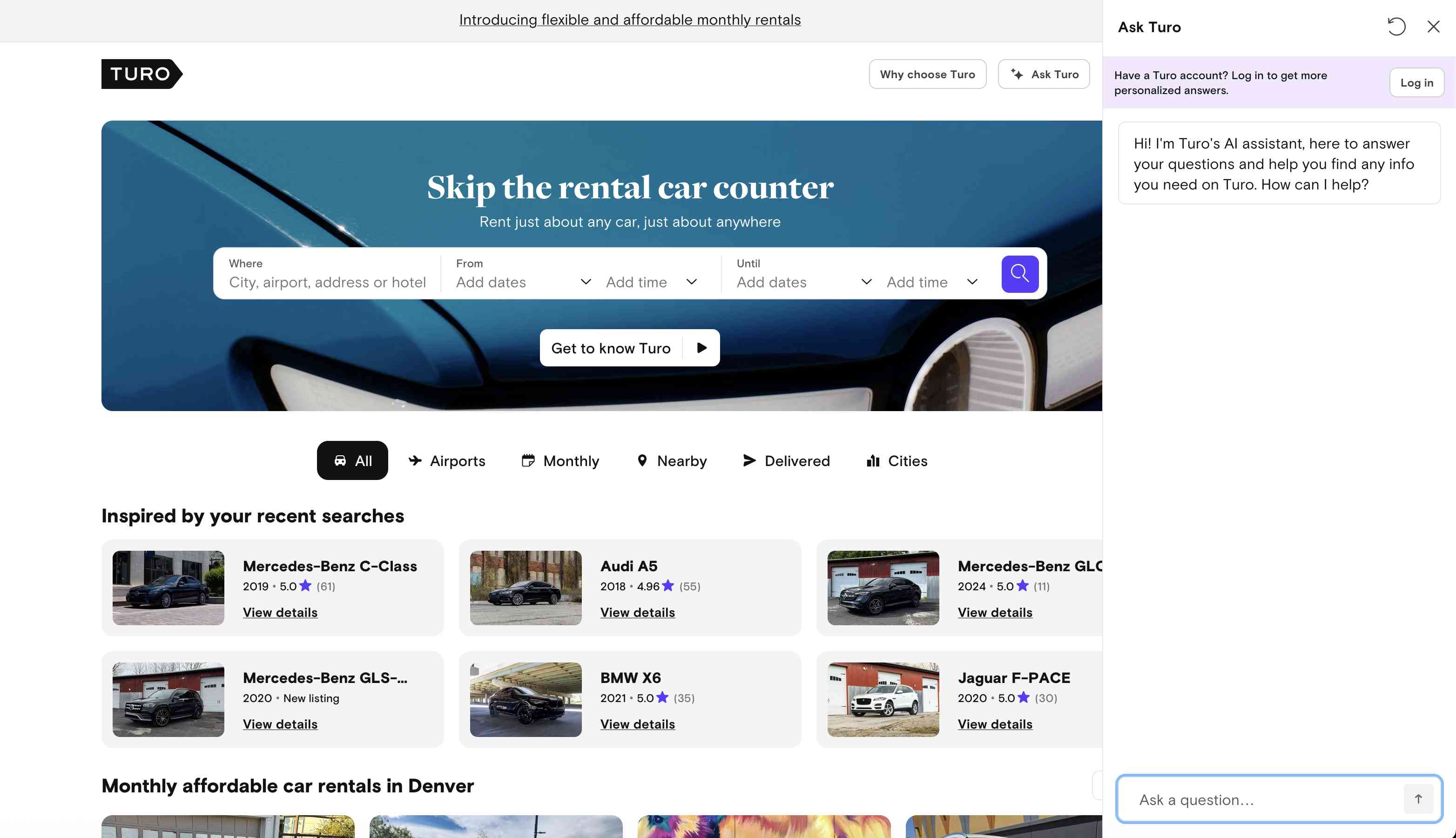Click Get to know Turo label
This screenshot has height=838, width=1456.
tap(610, 348)
